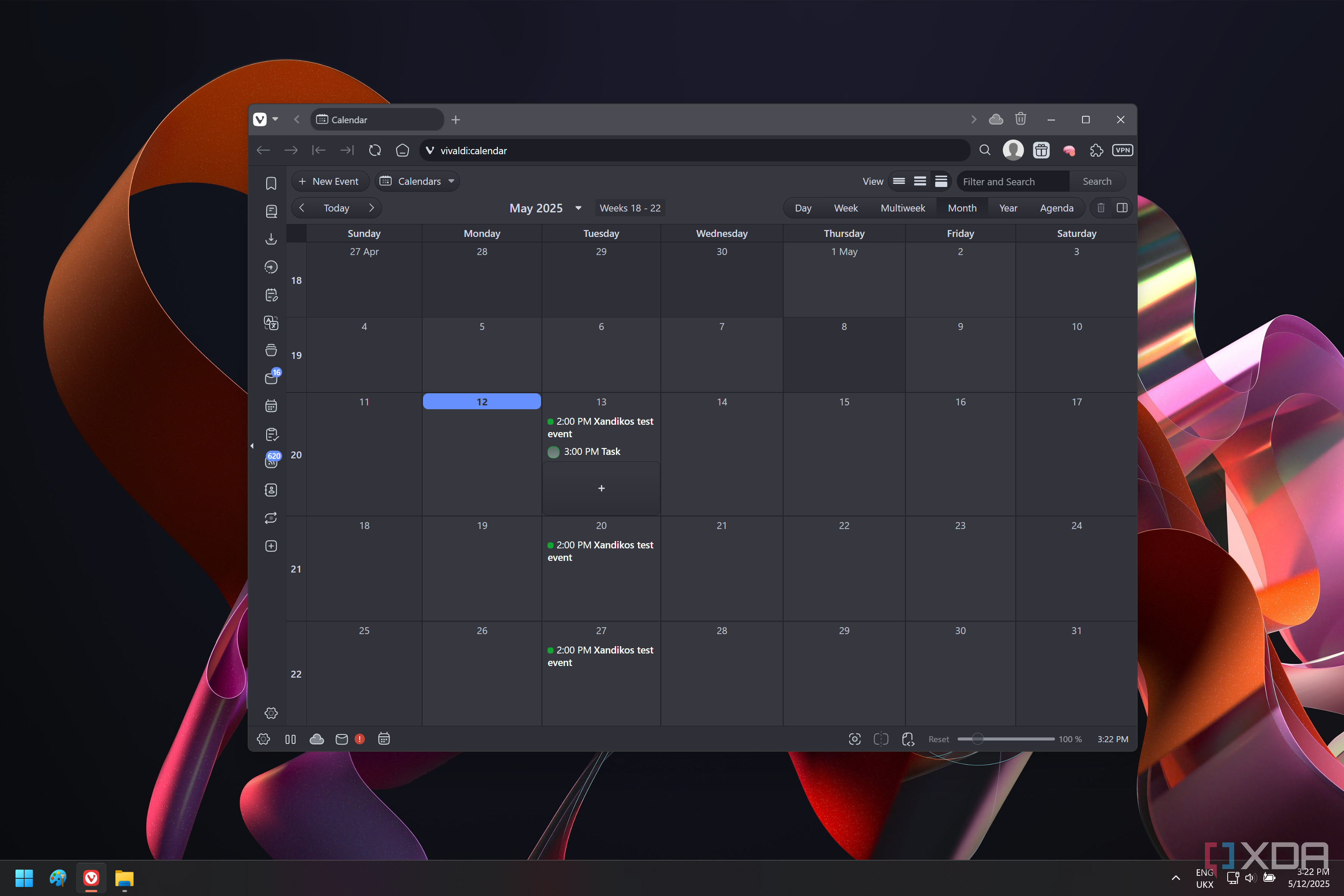Open the Downloads panel in sidebar
This screenshot has width=1344, height=896.
coord(271,239)
